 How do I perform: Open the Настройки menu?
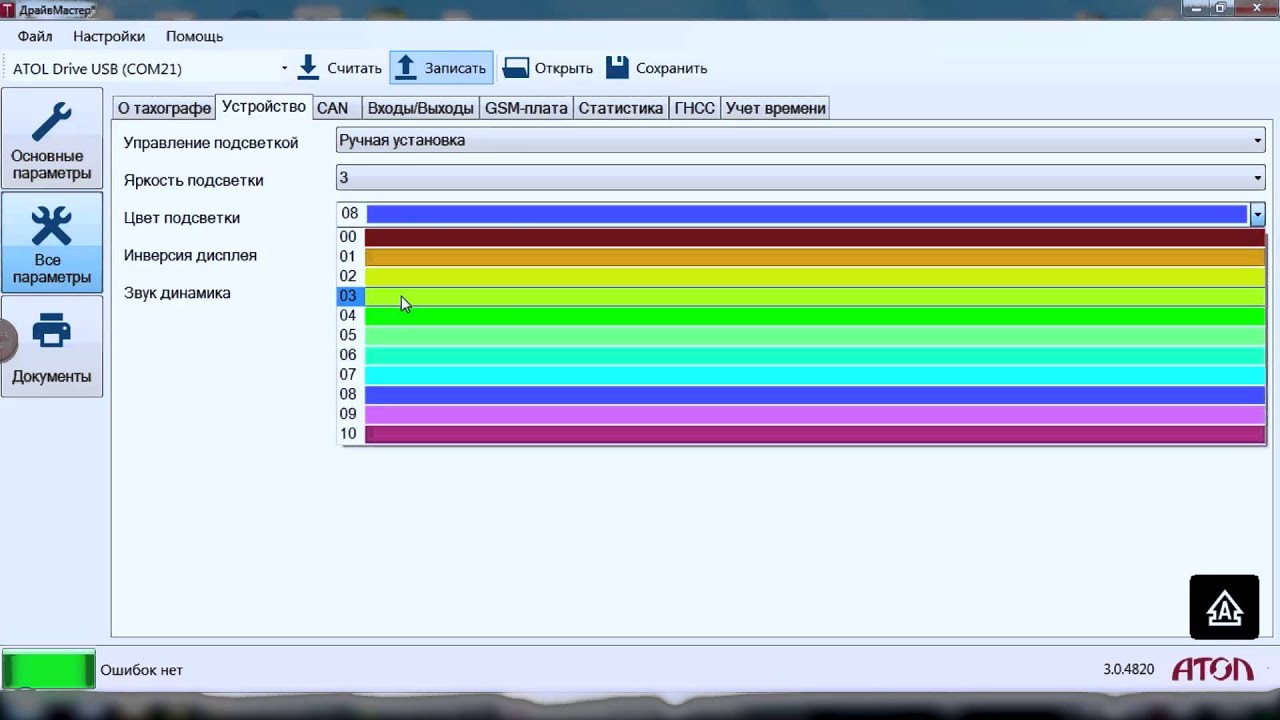click(109, 36)
